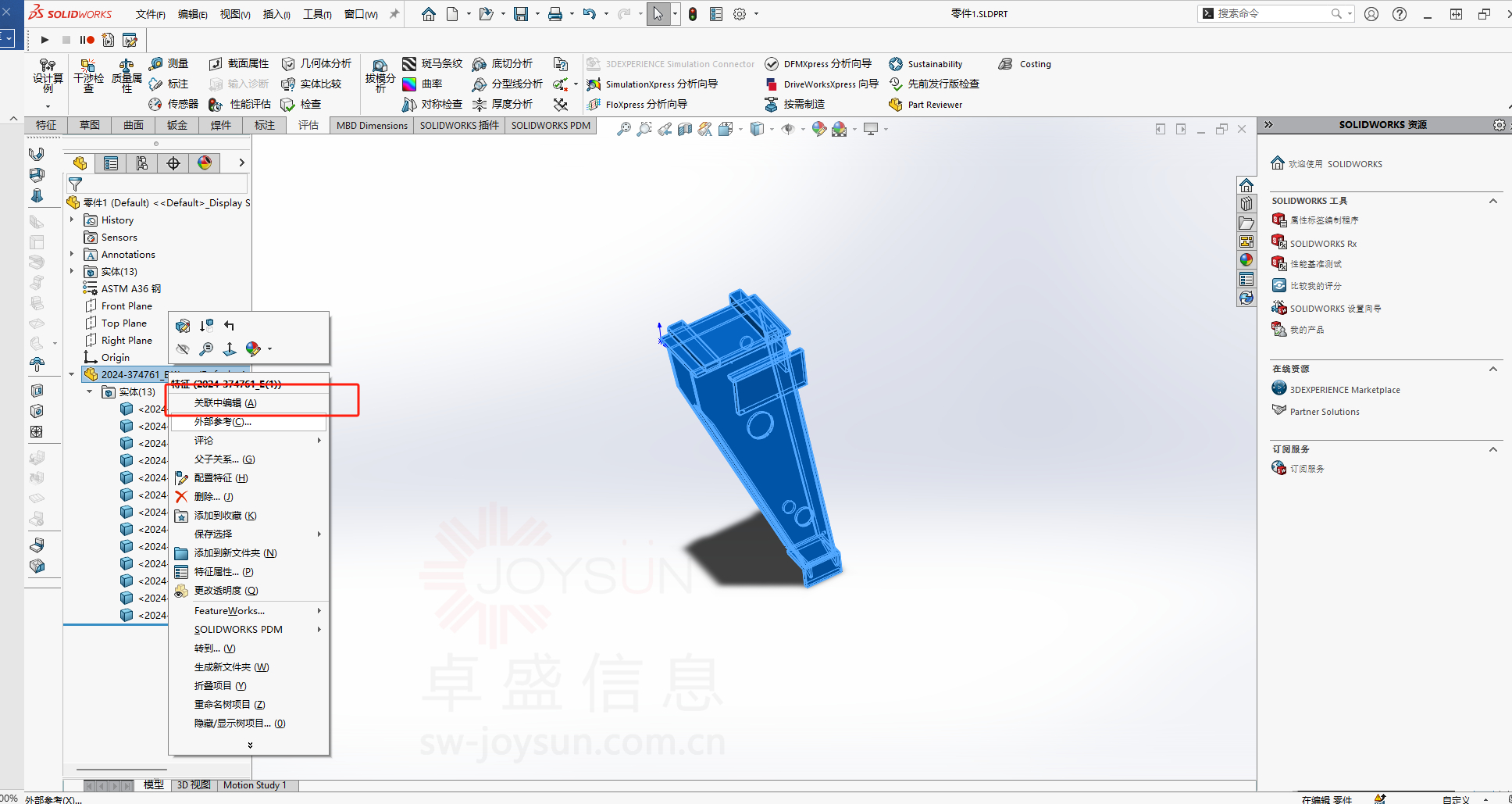Open 干涉检查 interference check tool
Viewport: 1512px width, 804px height.
click(x=88, y=75)
